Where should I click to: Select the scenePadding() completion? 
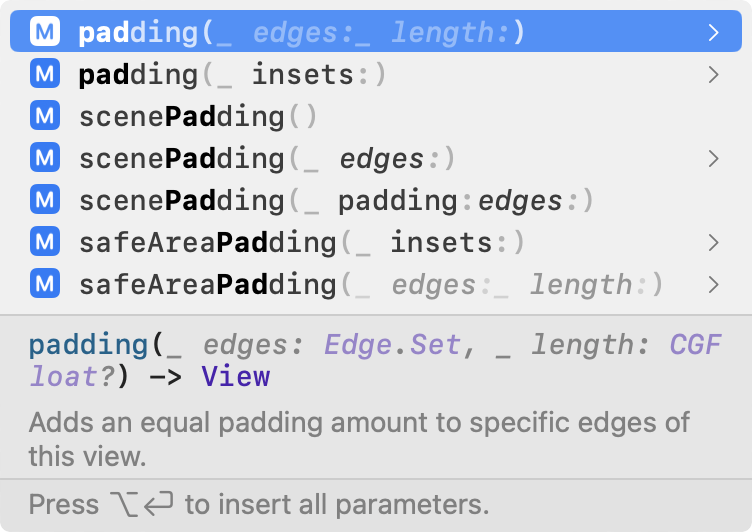pyautogui.click(x=198, y=117)
